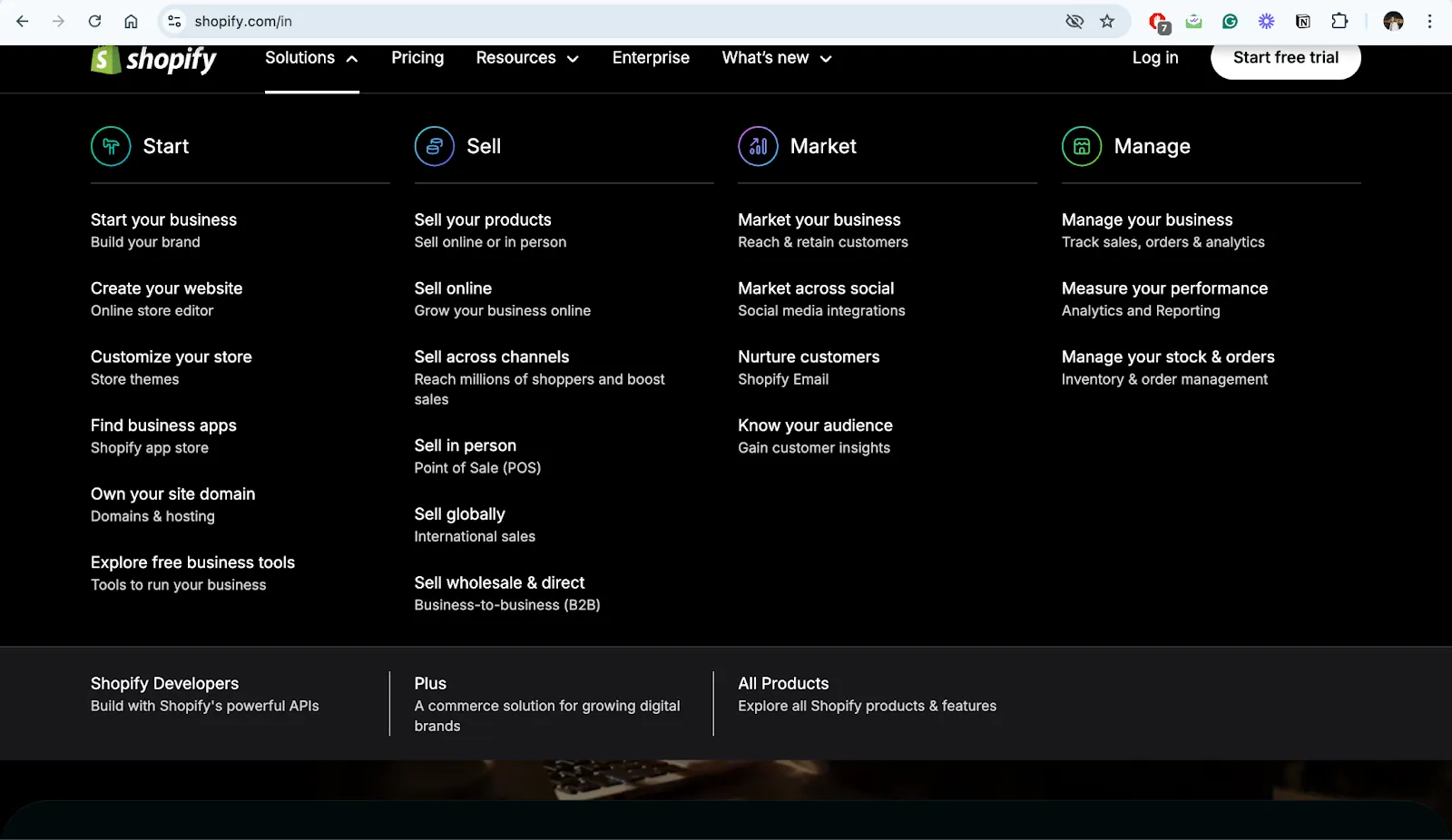This screenshot has height=840, width=1452.
Task: Open the Grammarly extension icon
Action: (1230, 21)
